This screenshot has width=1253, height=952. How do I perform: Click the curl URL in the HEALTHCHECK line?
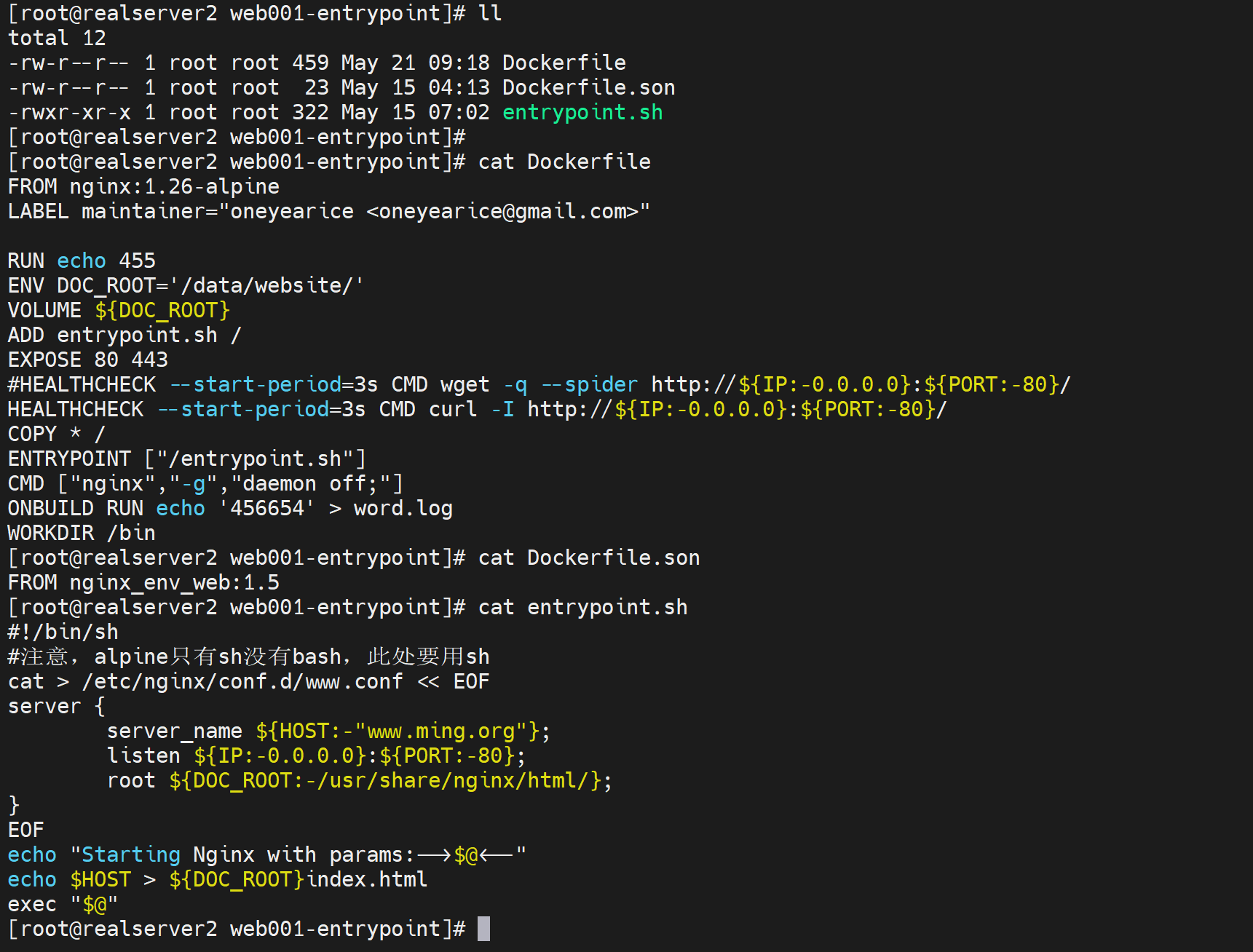(736, 409)
